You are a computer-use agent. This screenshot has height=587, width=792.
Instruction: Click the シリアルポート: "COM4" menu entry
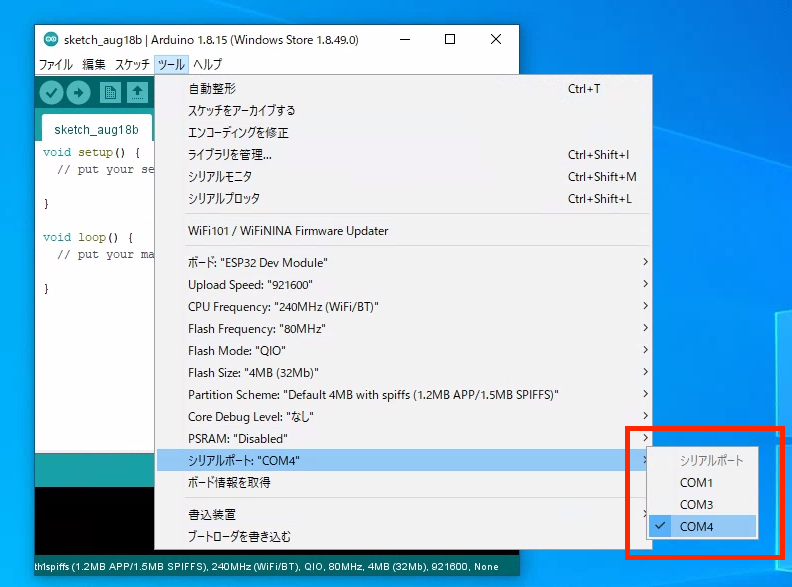tap(403, 461)
